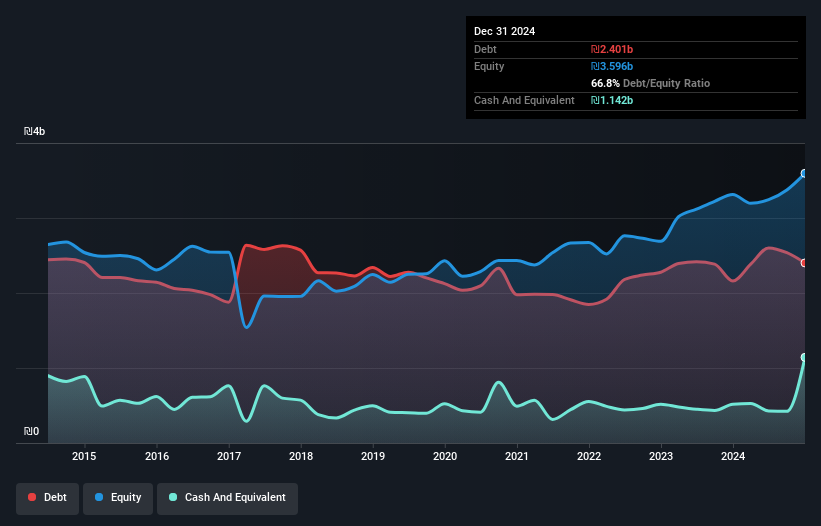821x526 pixels.
Task: Click the blue Equity endpoint marker
Action: [x=804, y=173]
